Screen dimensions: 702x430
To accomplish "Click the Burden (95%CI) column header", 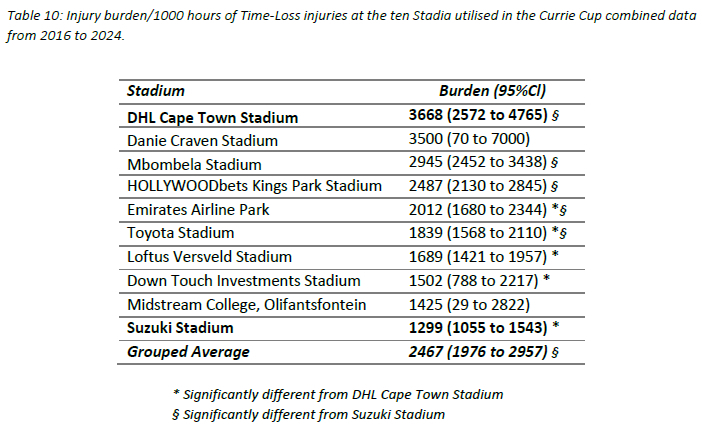I will pos(492,91).
